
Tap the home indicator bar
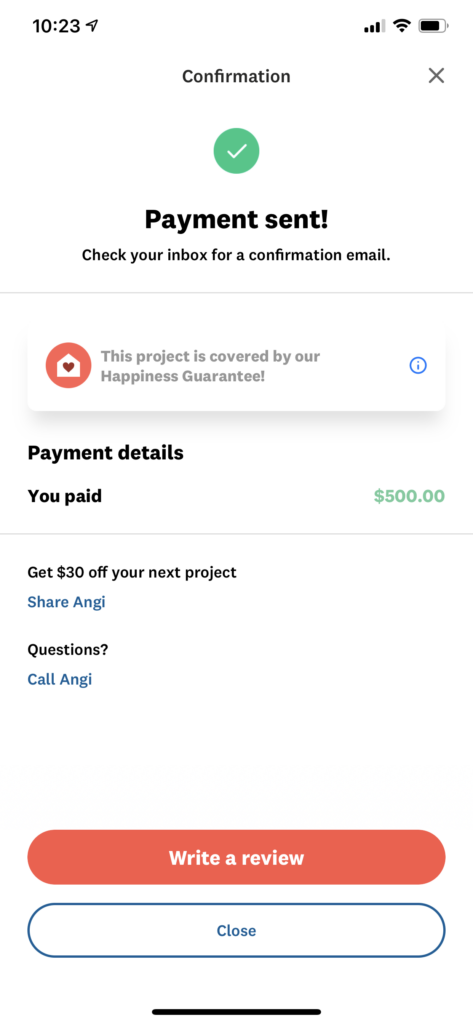click(x=236, y=1012)
